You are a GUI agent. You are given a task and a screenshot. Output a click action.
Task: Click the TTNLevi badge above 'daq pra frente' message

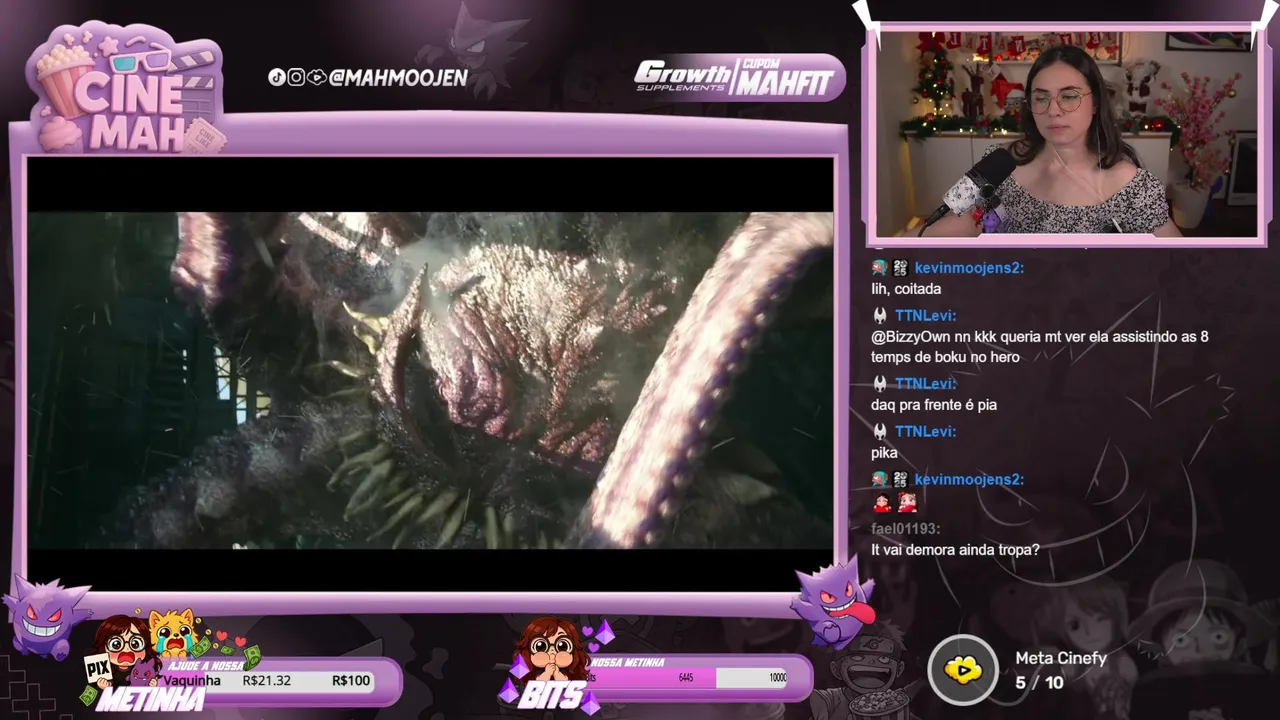[880, 383]
